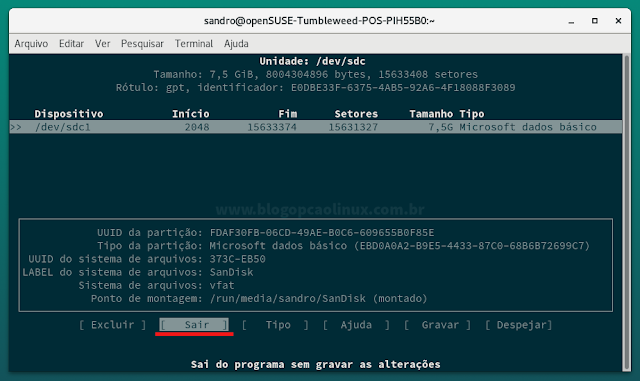The width and height of the screenshot is (640, 381).
Task: Click the partition UUID FDAF30FB value
Action: click(x=322, y=233)
